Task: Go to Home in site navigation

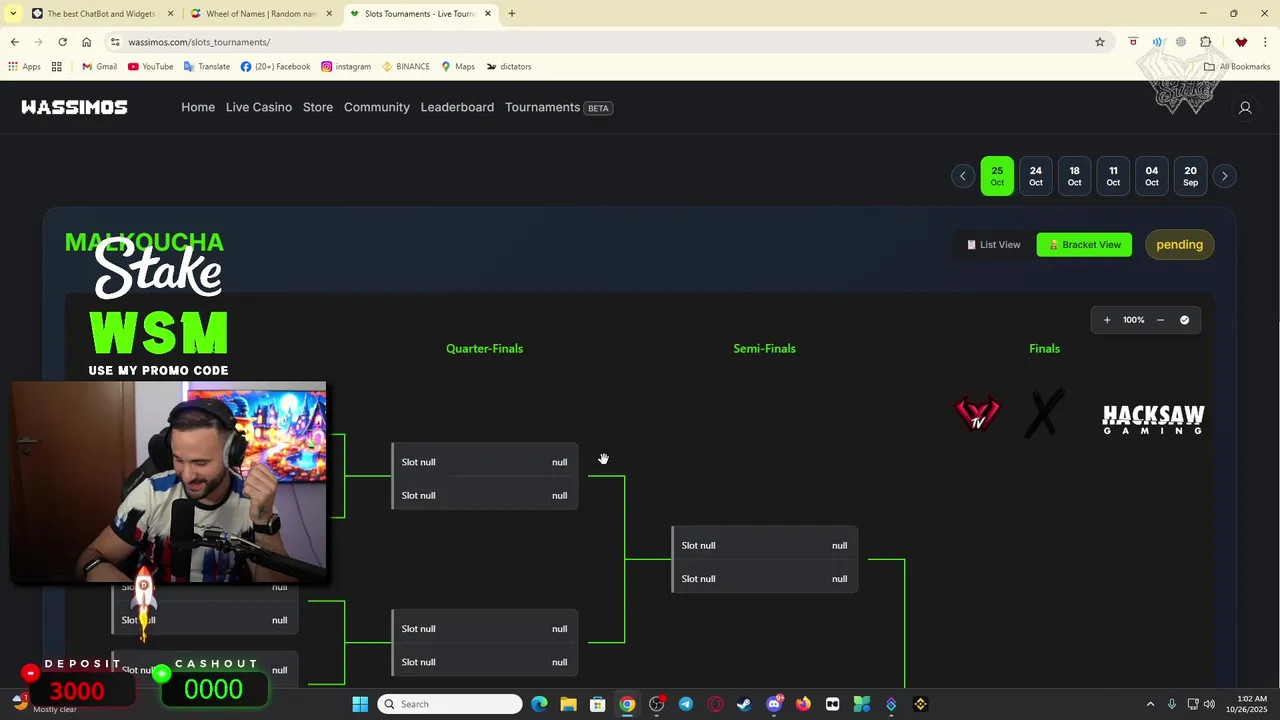Action: pyautogui.click(x=198, y=107)
